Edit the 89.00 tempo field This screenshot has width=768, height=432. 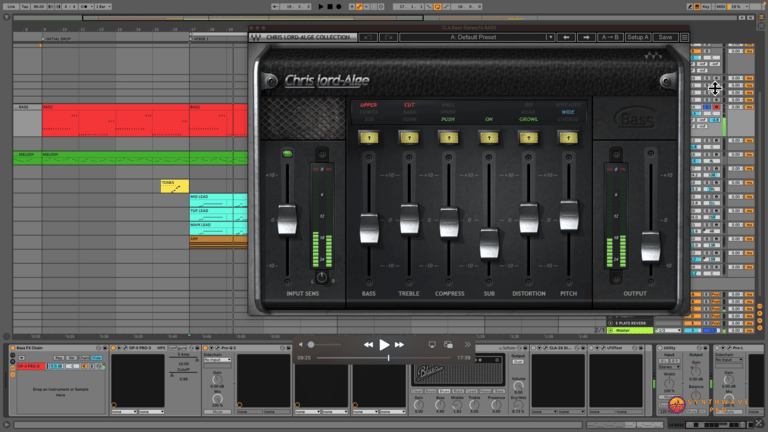point(39,7)
